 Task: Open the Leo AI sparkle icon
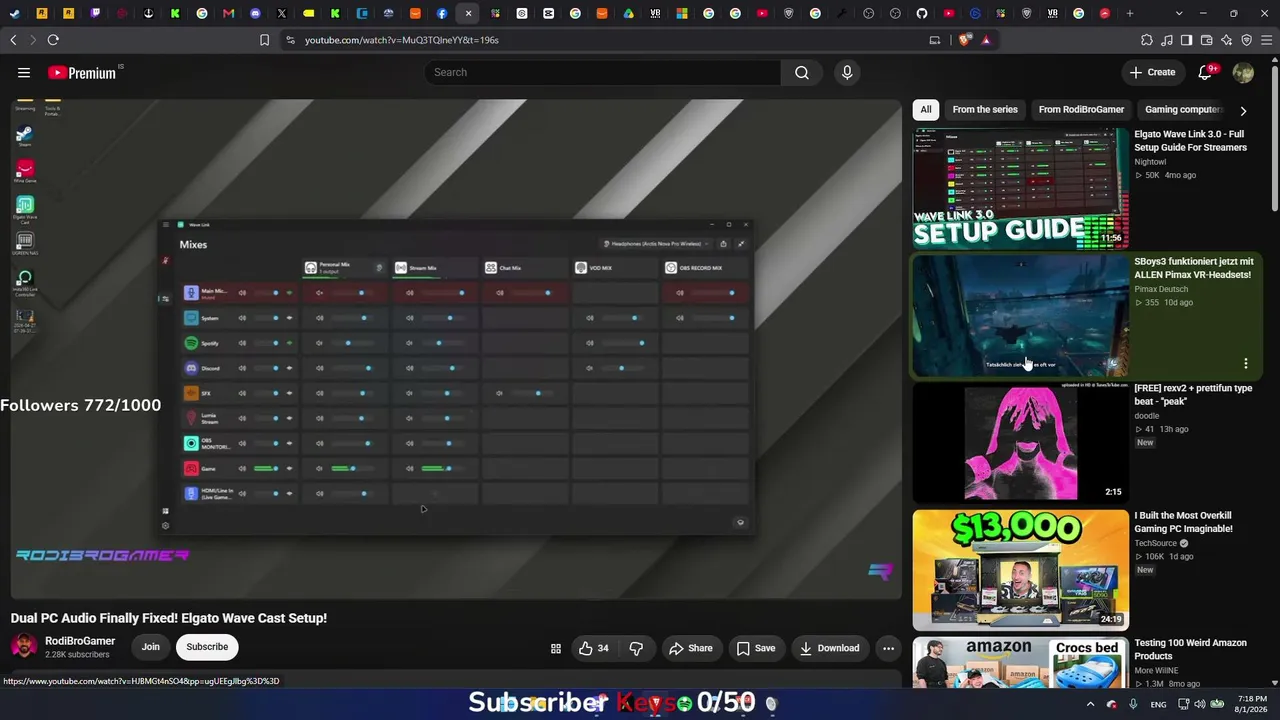(1227, 40)
